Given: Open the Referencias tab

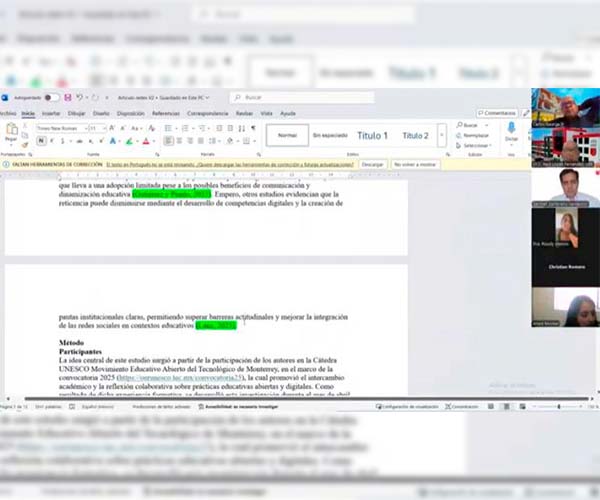Looking at the screenshot, I should pos(166,114).
